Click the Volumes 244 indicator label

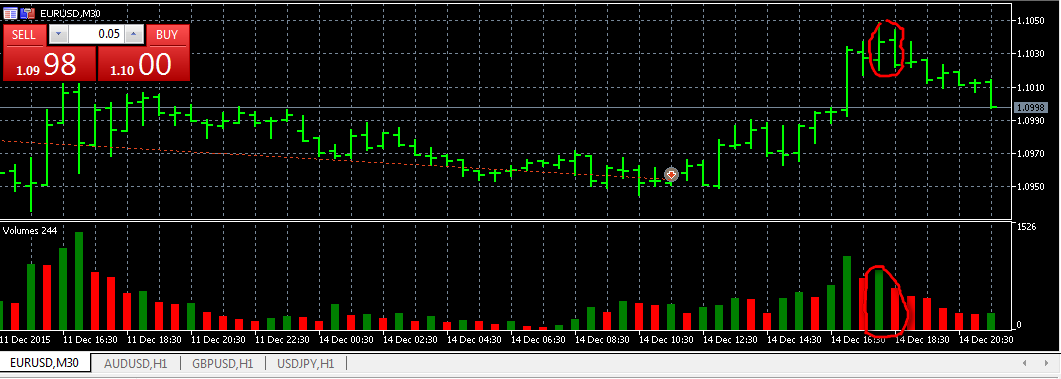(29, 231)
